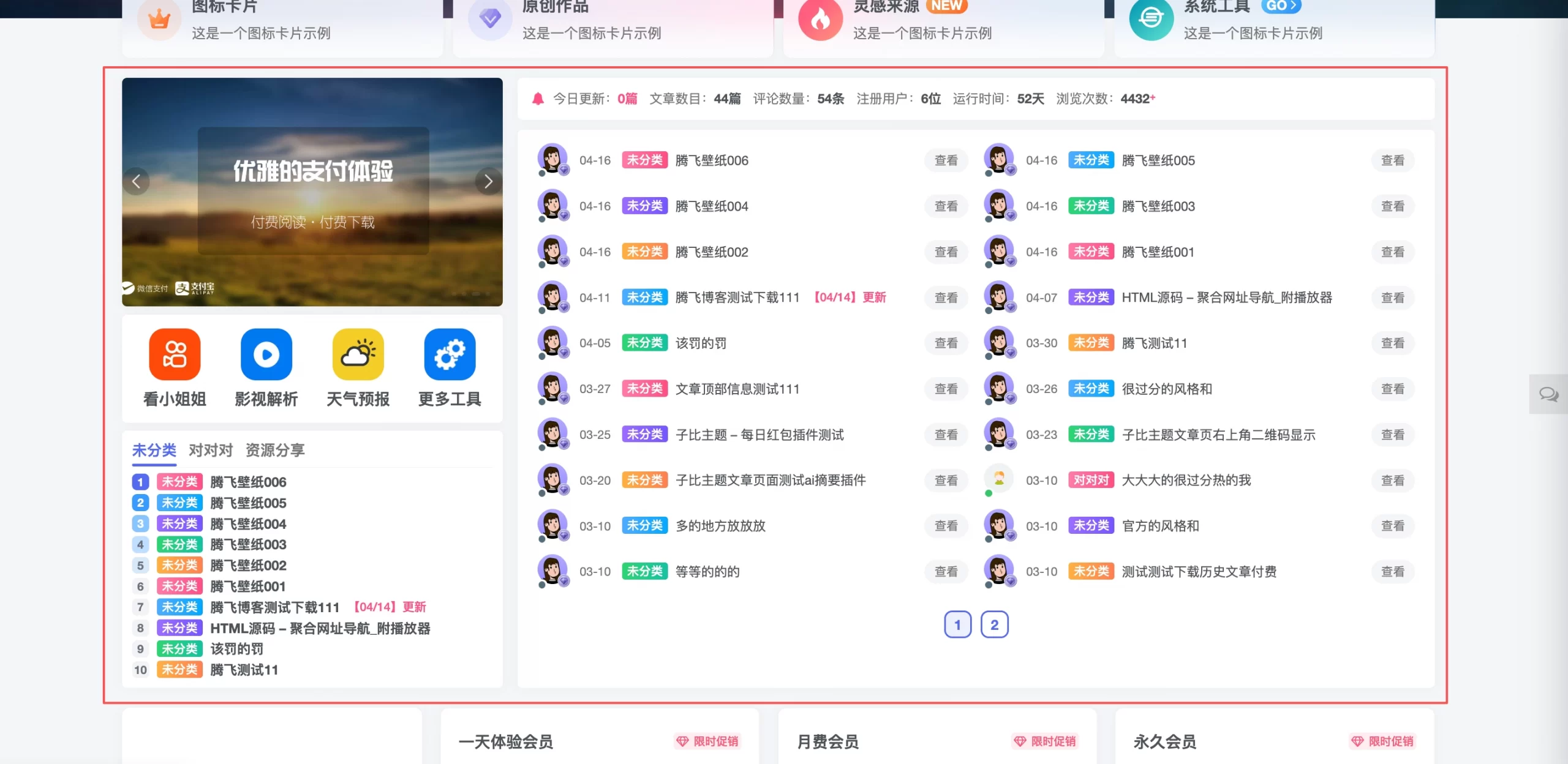Switch to the 资源分享 tab
This screenshot has height=764, width=1568.
tap(275, 451)
